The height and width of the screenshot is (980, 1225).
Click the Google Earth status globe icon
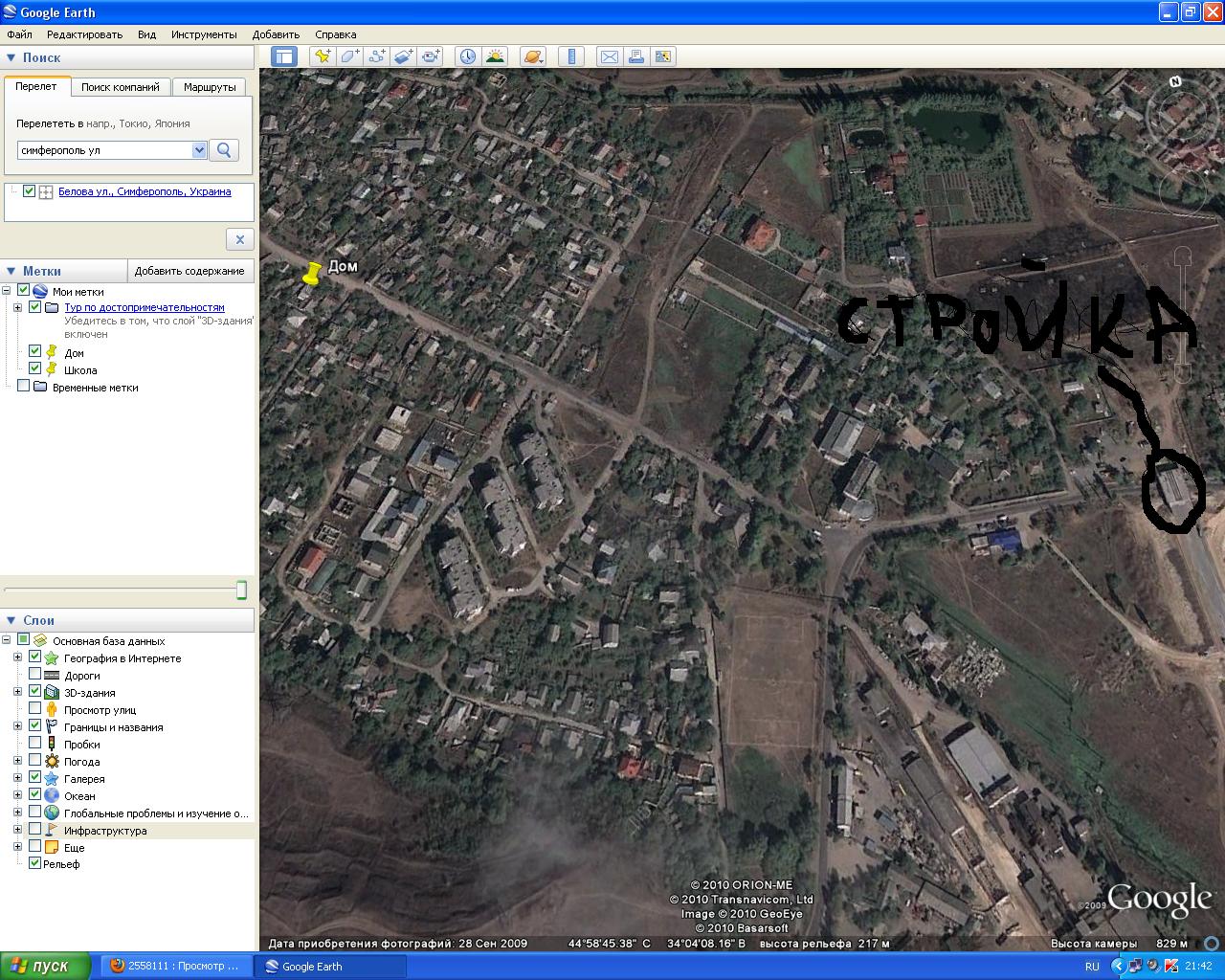tap(1212, 943)
